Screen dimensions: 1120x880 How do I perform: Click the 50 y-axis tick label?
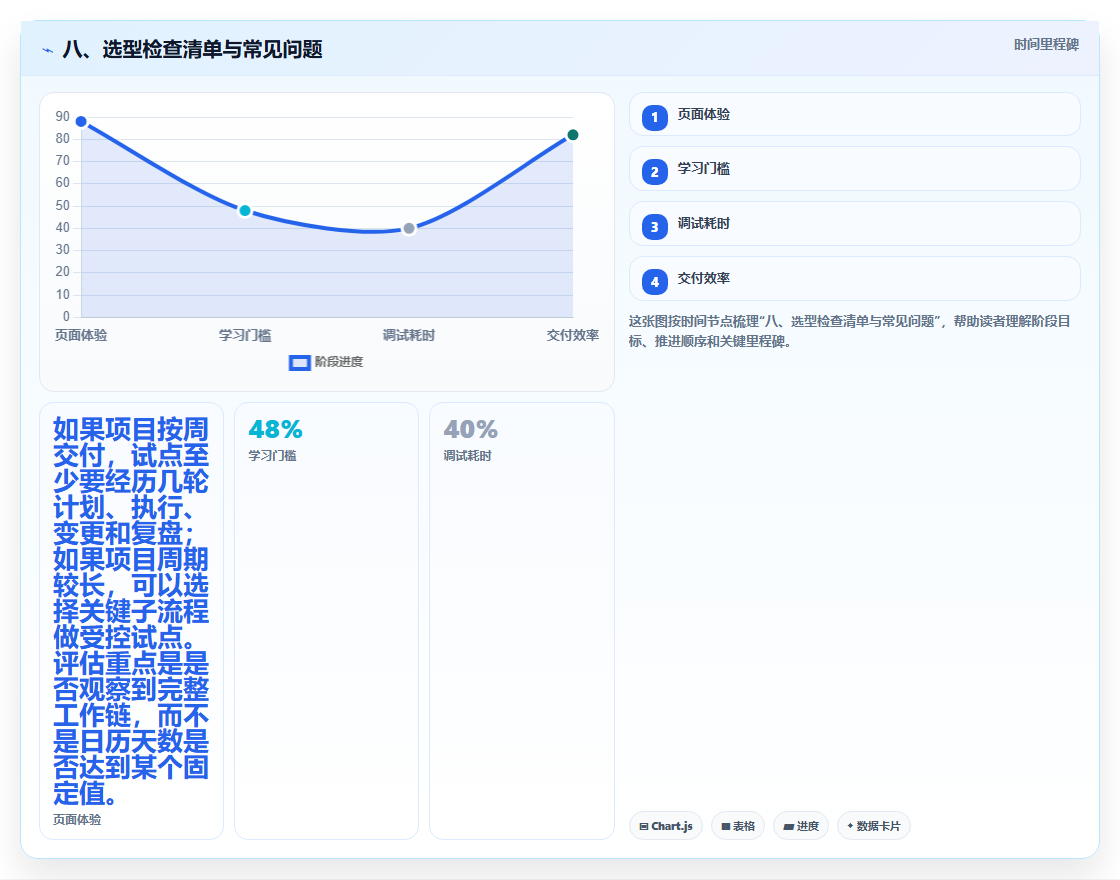[63, 206]
